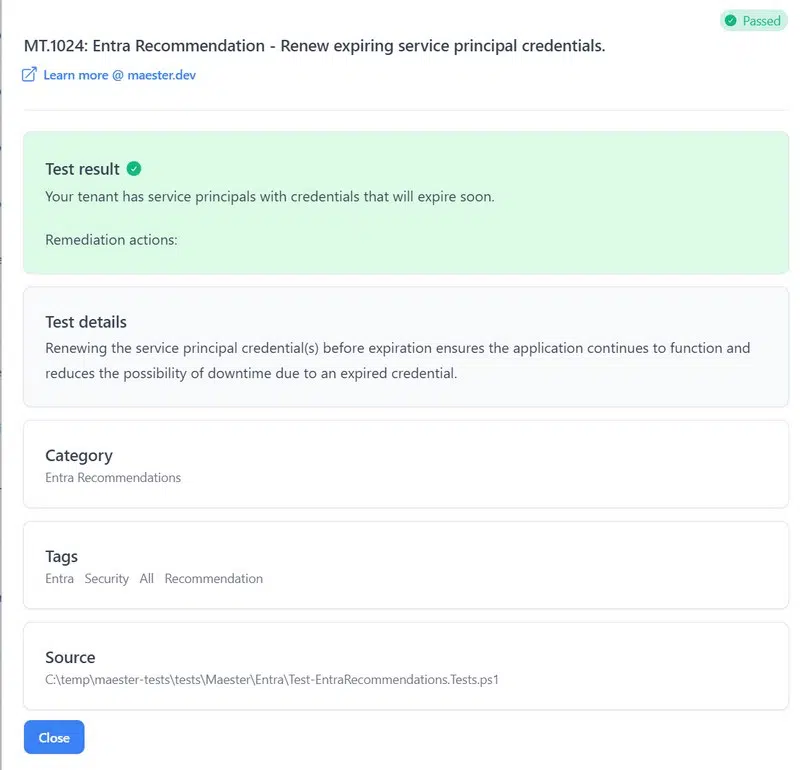Click the Test-EntraRecommendations.Tests.ps1 source path
Image resolution: width=800 pixels, height=770 pixels.
pyautogui.click(x=271, y=680)
